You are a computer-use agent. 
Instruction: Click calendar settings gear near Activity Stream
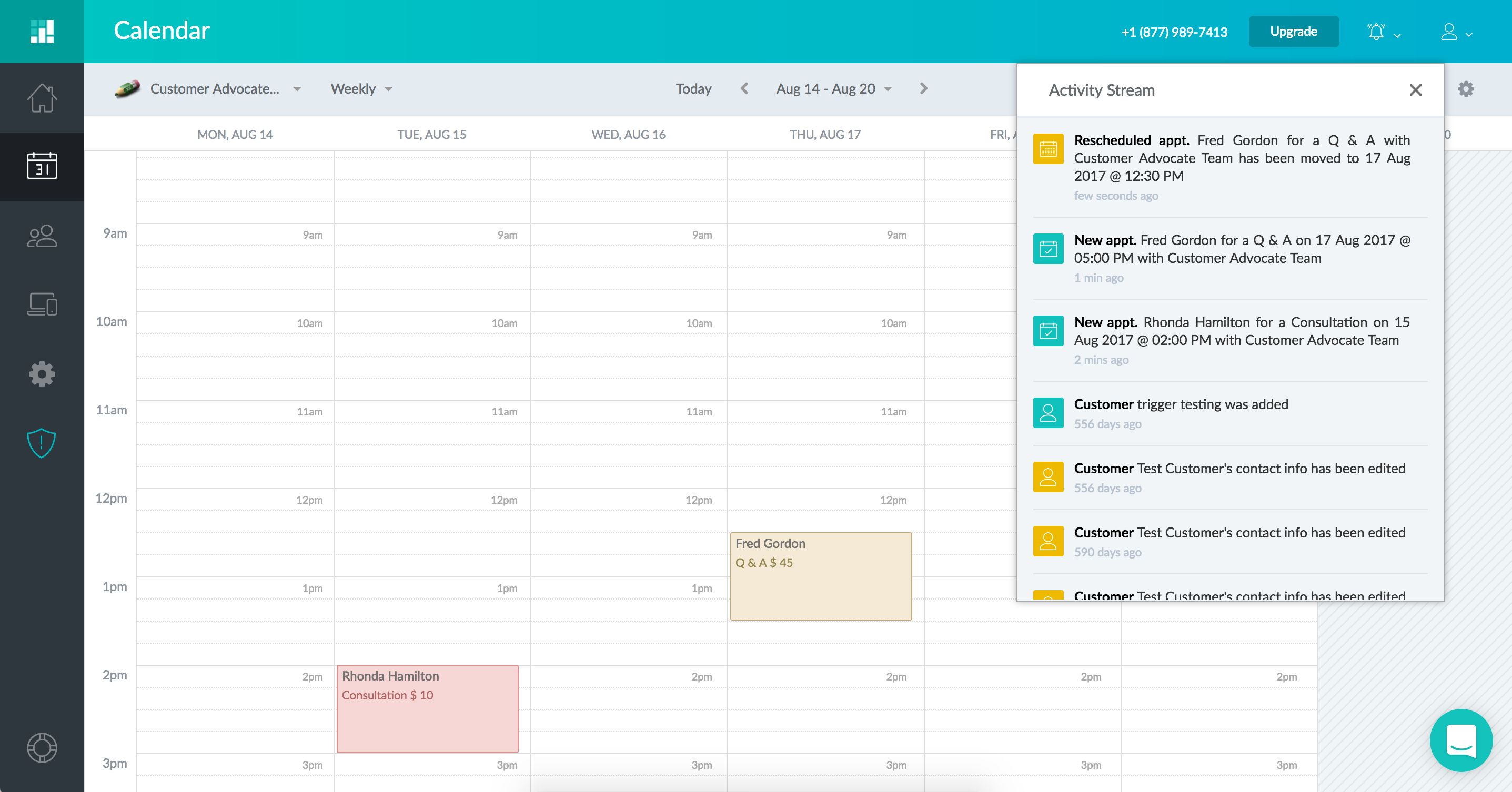point(1466,89)
